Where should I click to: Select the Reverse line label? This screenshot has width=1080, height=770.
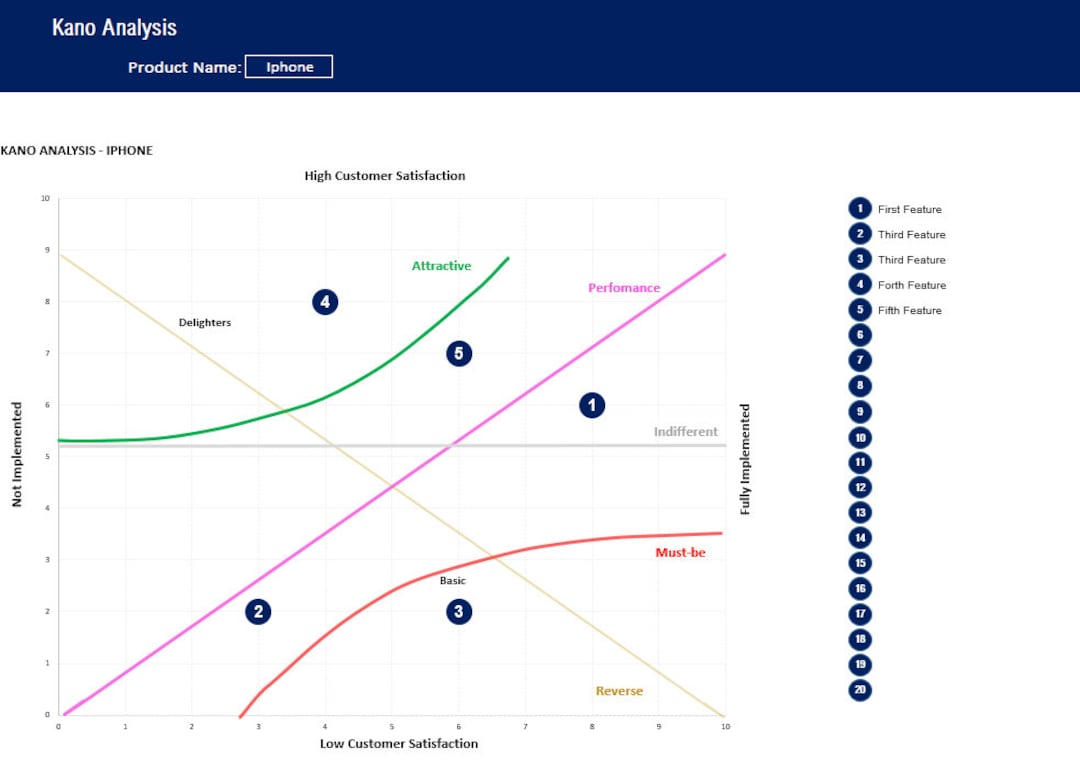(619, 691)
